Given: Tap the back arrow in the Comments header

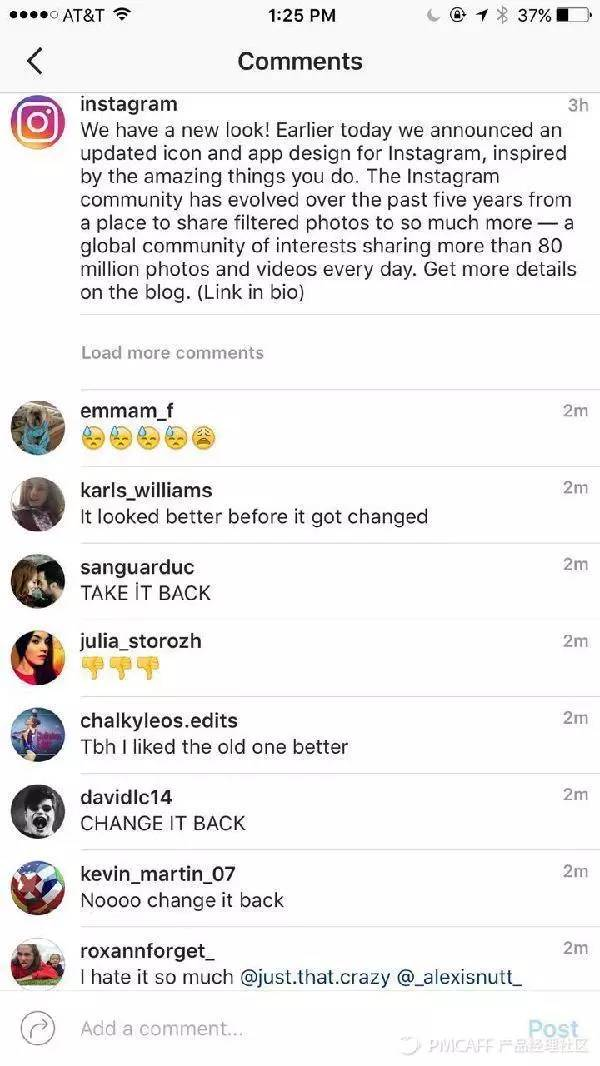Looking at the screenshot, I should (35, 61).
